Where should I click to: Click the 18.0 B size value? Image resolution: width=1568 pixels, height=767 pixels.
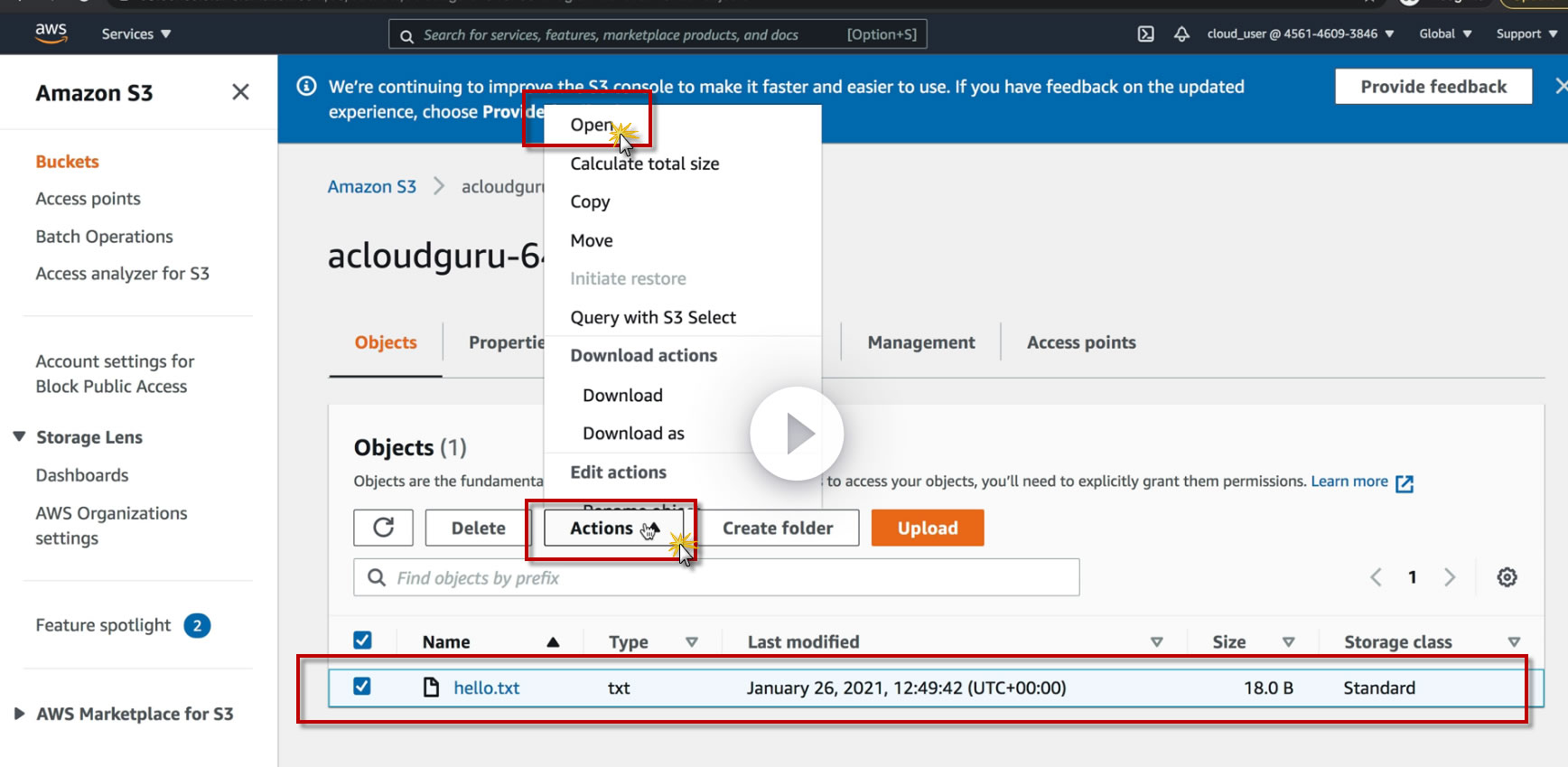click(1268, 687)
